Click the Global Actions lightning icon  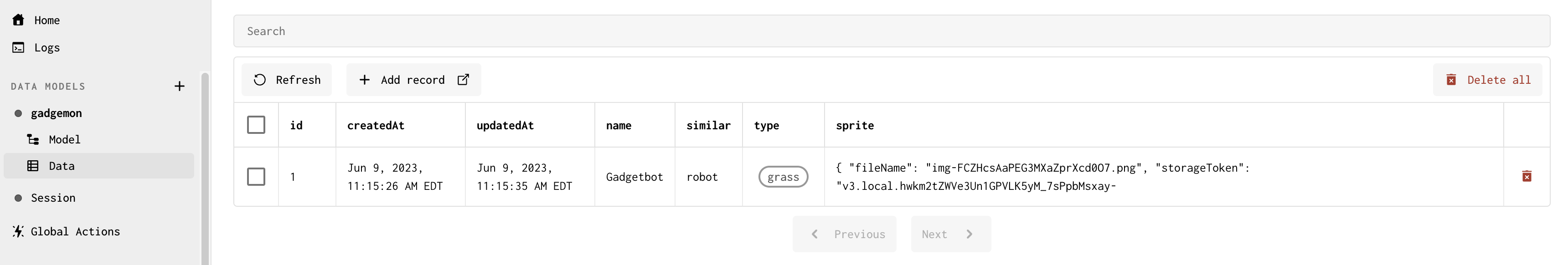(x=18, y=232)
